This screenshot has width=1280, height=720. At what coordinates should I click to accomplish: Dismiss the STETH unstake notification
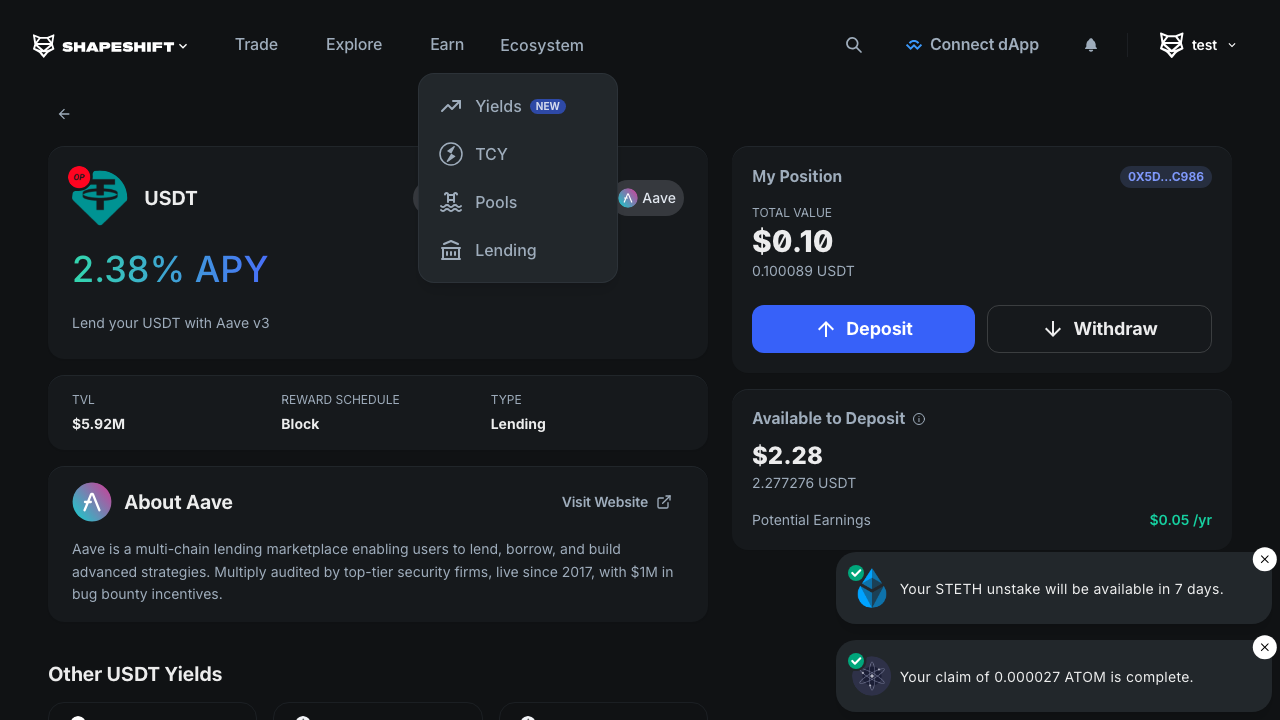point(1264,559)
